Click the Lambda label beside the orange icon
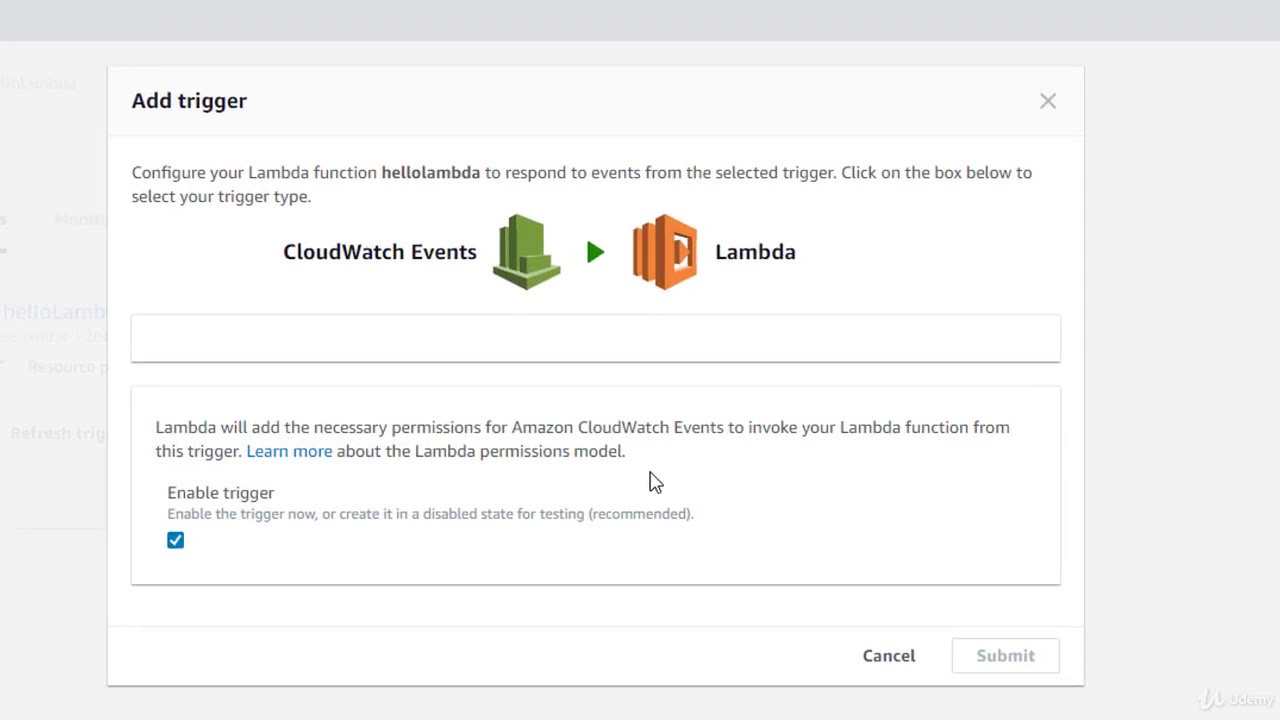The image size is (1280, 720). pos(755,252)
